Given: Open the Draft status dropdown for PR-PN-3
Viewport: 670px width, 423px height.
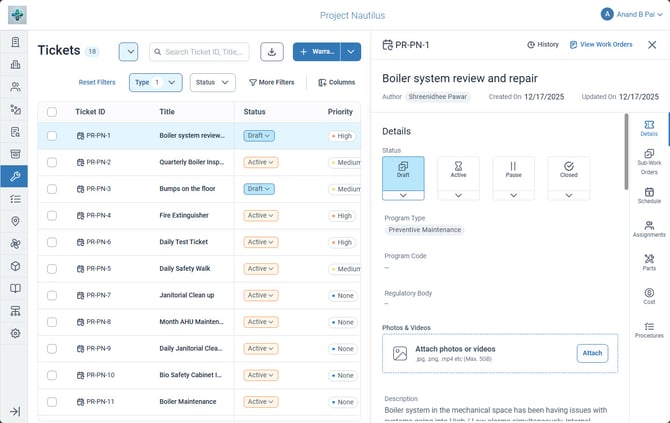Looking at the screenshot, I should tap(259, 189).
